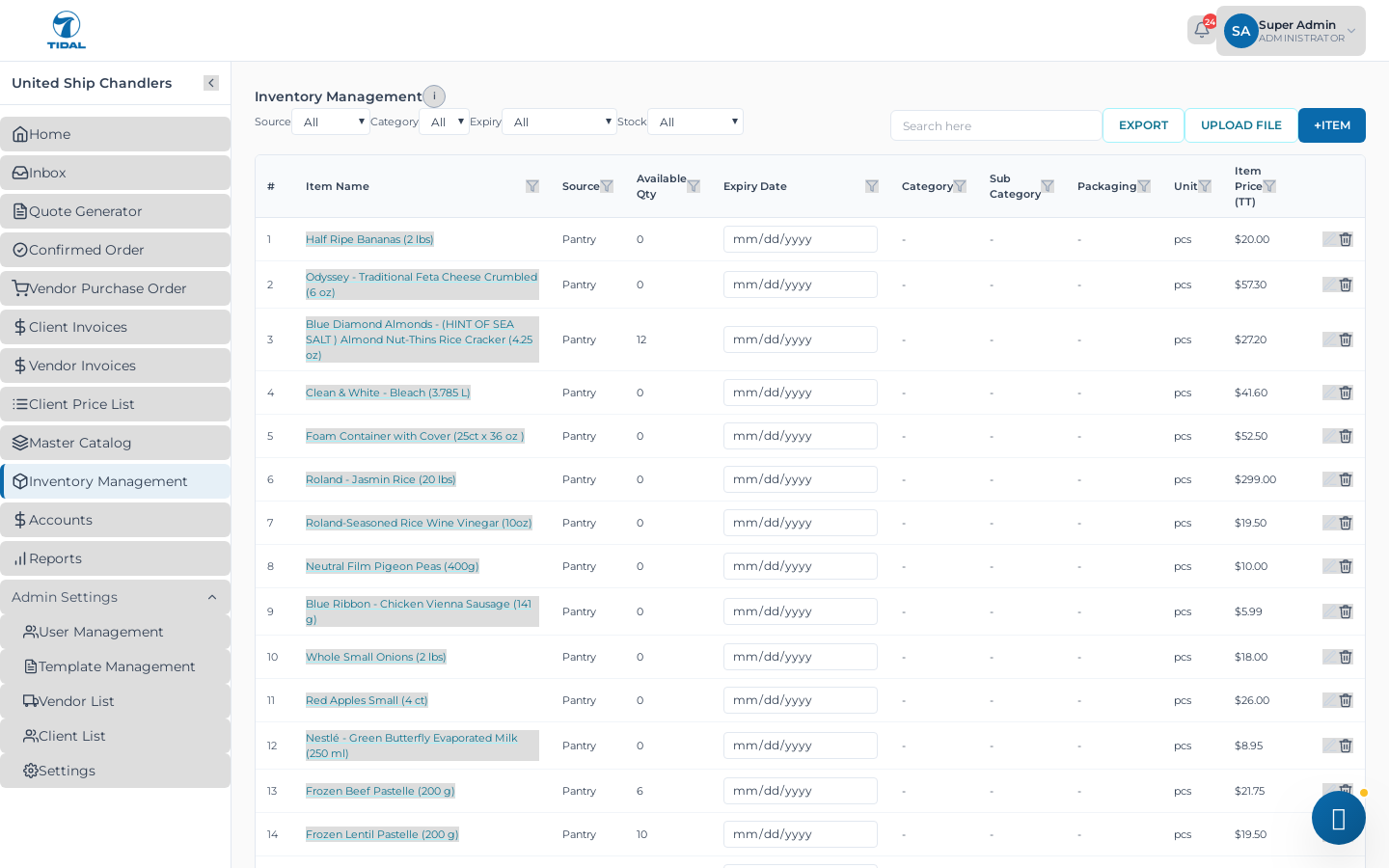
Task: Add a new item with +ITEM
Action: click(1332, 125)
